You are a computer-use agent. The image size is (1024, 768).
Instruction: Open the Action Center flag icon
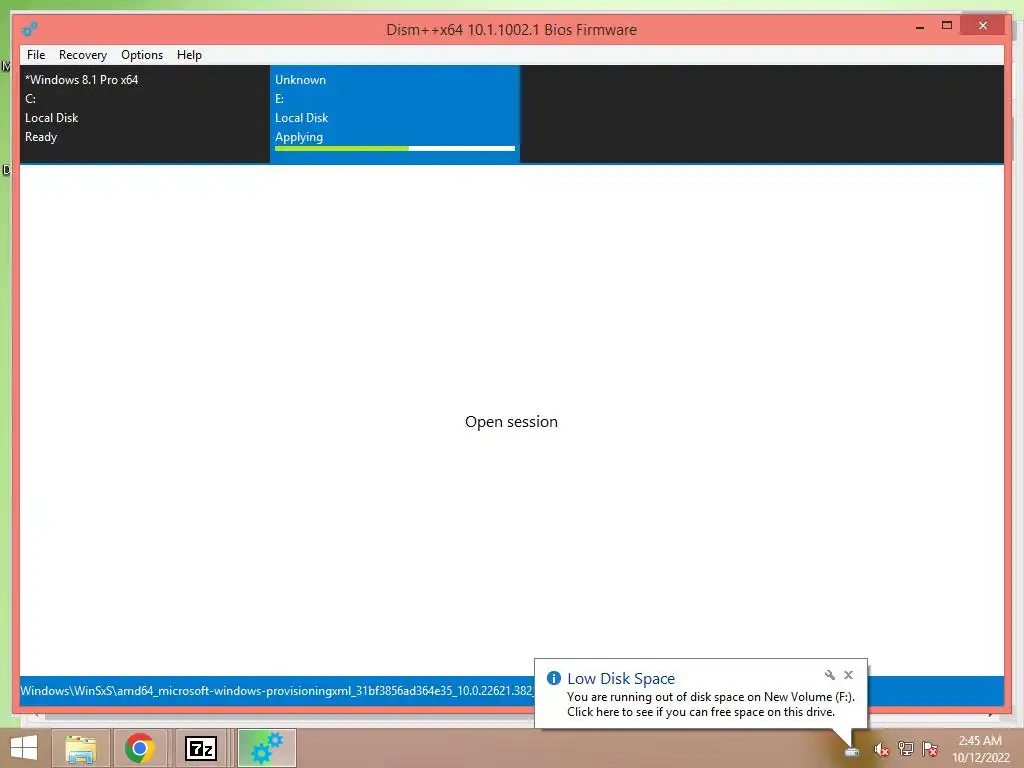click(x=930, y=748)
